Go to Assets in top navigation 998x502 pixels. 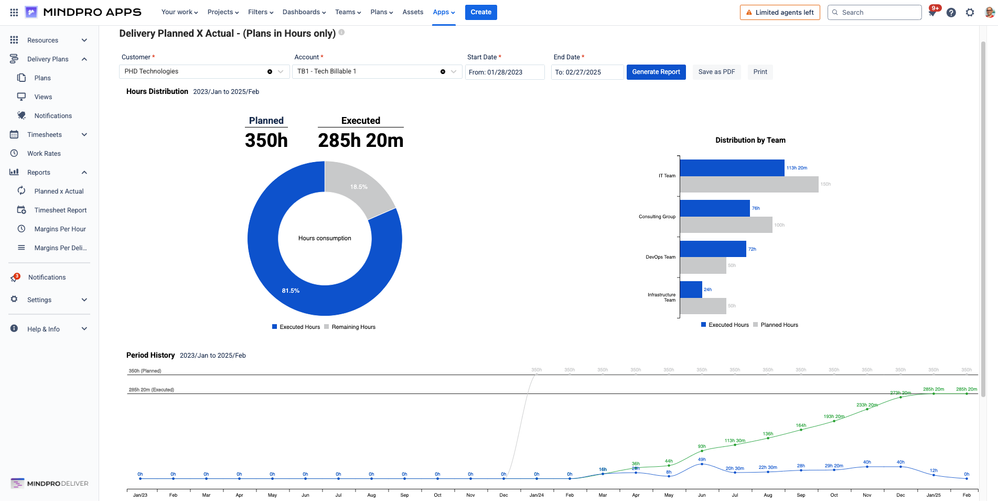412,12
